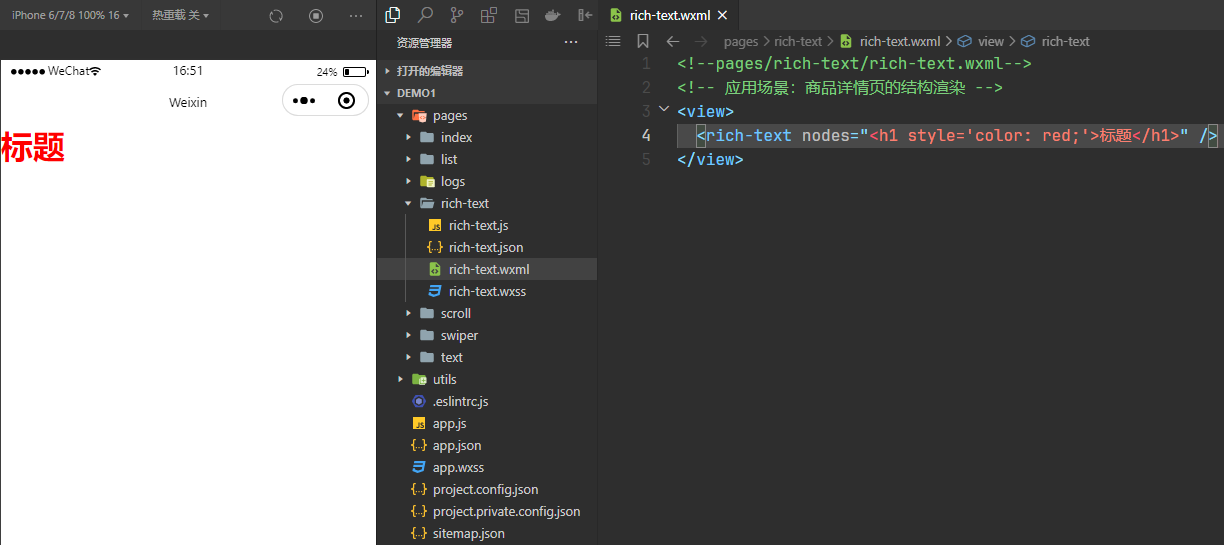Fold the view tag at line 3

(x=664, y=110)
